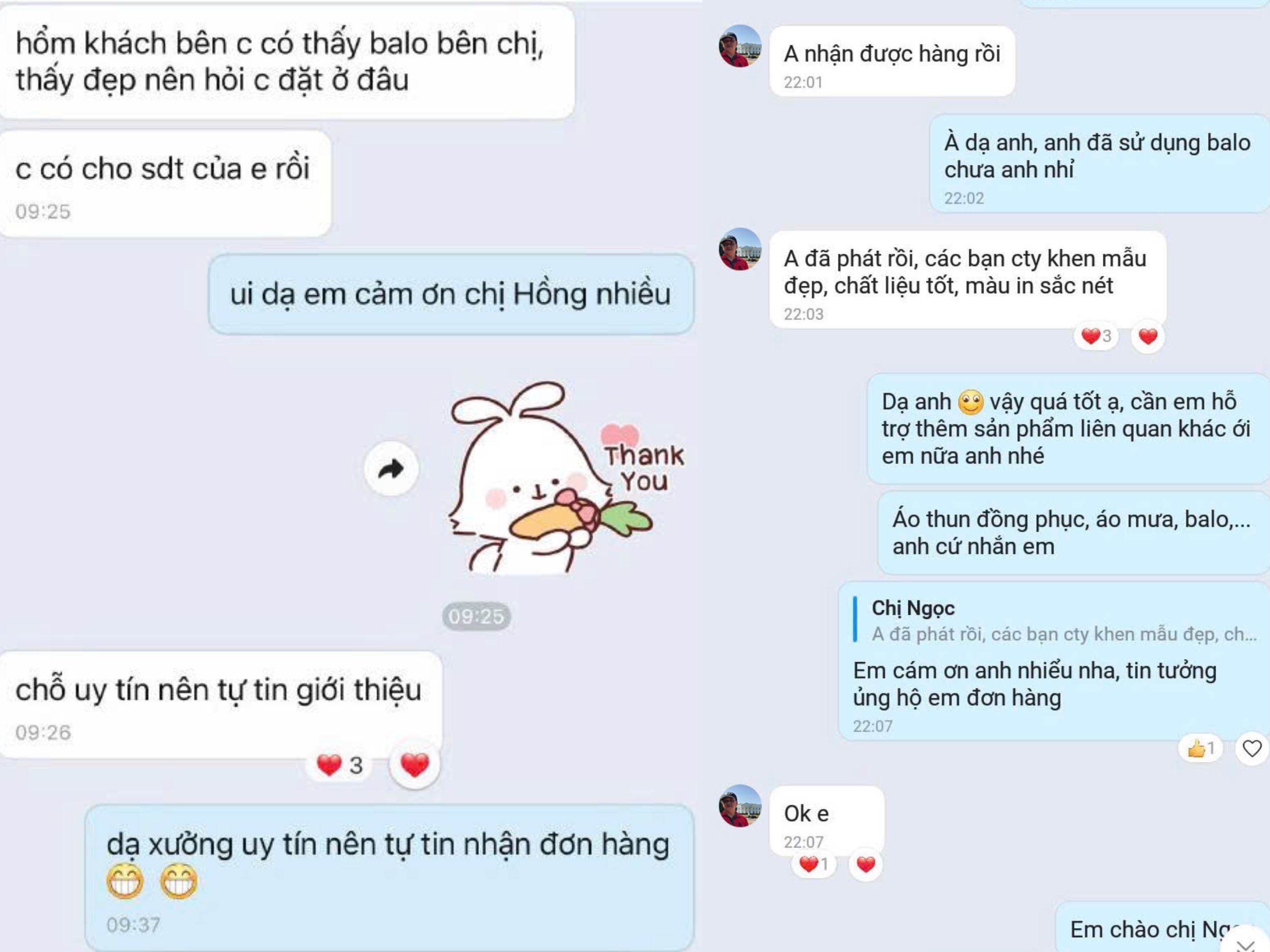Open the avatar next to 'A nhận được hàng rồi'
Viewport: 1270px width, 952px height.
tap(740, 46)
